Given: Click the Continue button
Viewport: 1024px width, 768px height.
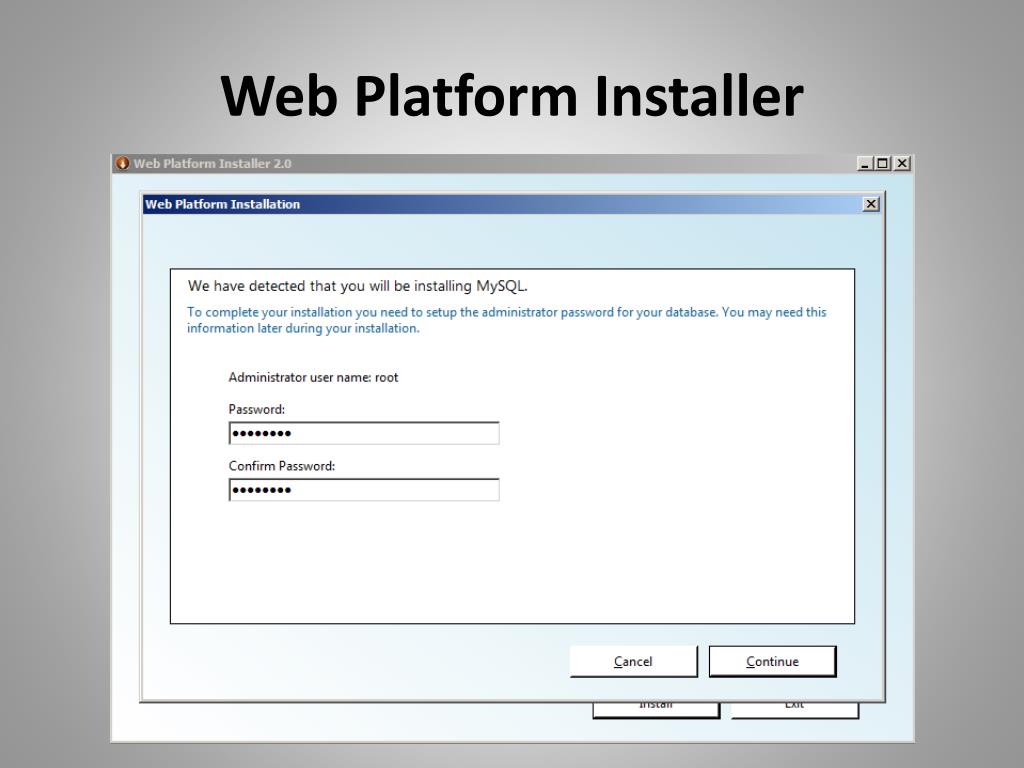Looking at the screenshot, I should tap(772, 662).
